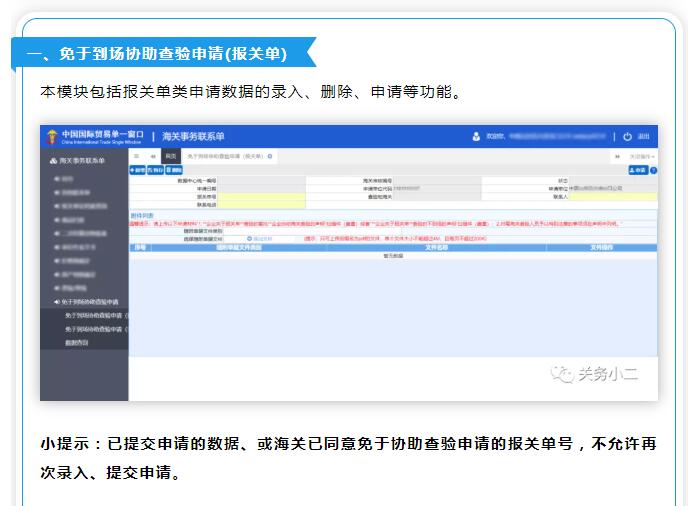The image size is (700, 506).
Task: Expand the 海关事务联系单 sidebar header
Action: (85, 159)
